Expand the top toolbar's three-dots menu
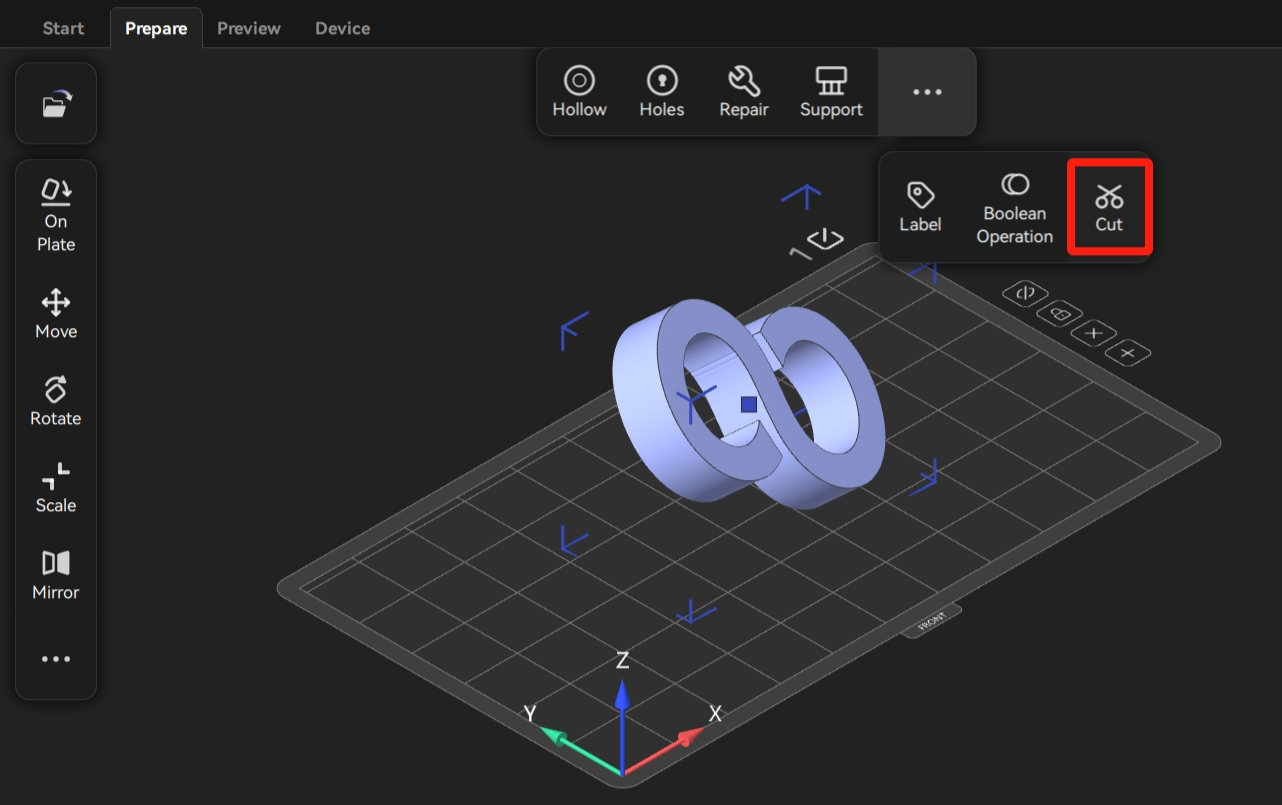The width and height of the screenshot is (1282, 805). pyautogui.click(x=926, y=92)
